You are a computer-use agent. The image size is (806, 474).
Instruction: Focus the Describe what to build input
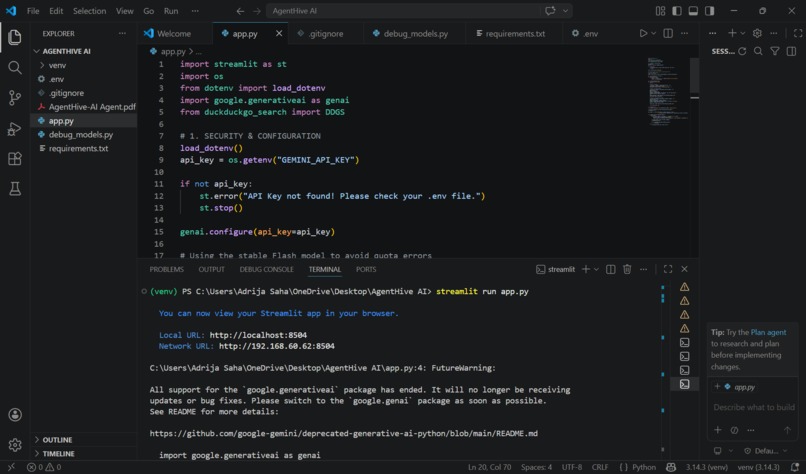(753, 407)
